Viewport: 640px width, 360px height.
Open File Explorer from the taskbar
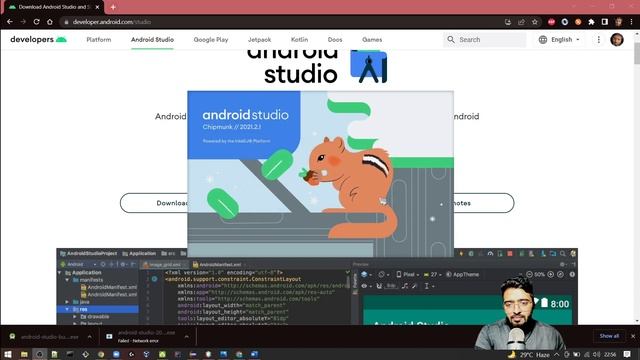click(24, 354)
